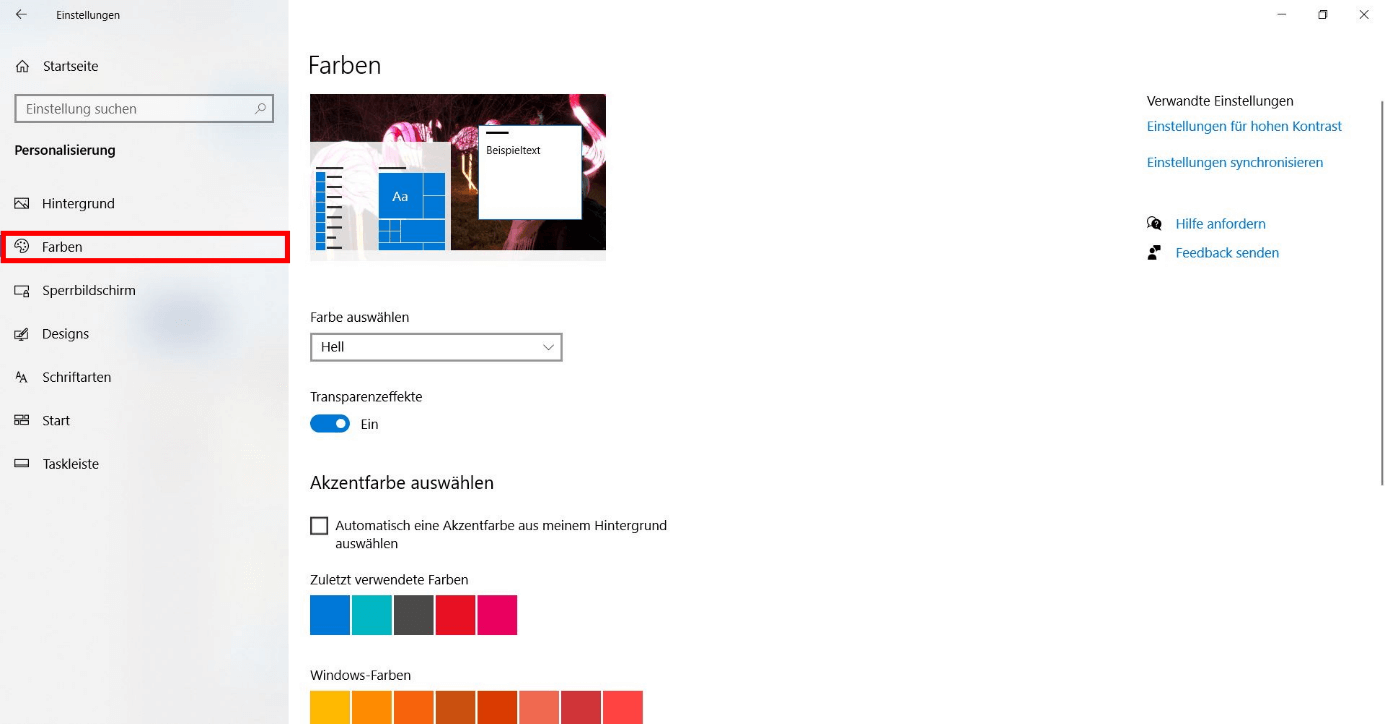Minimize the Einstellungen window
This screenshot has width=1385, height=724.
coord(1282,15)
